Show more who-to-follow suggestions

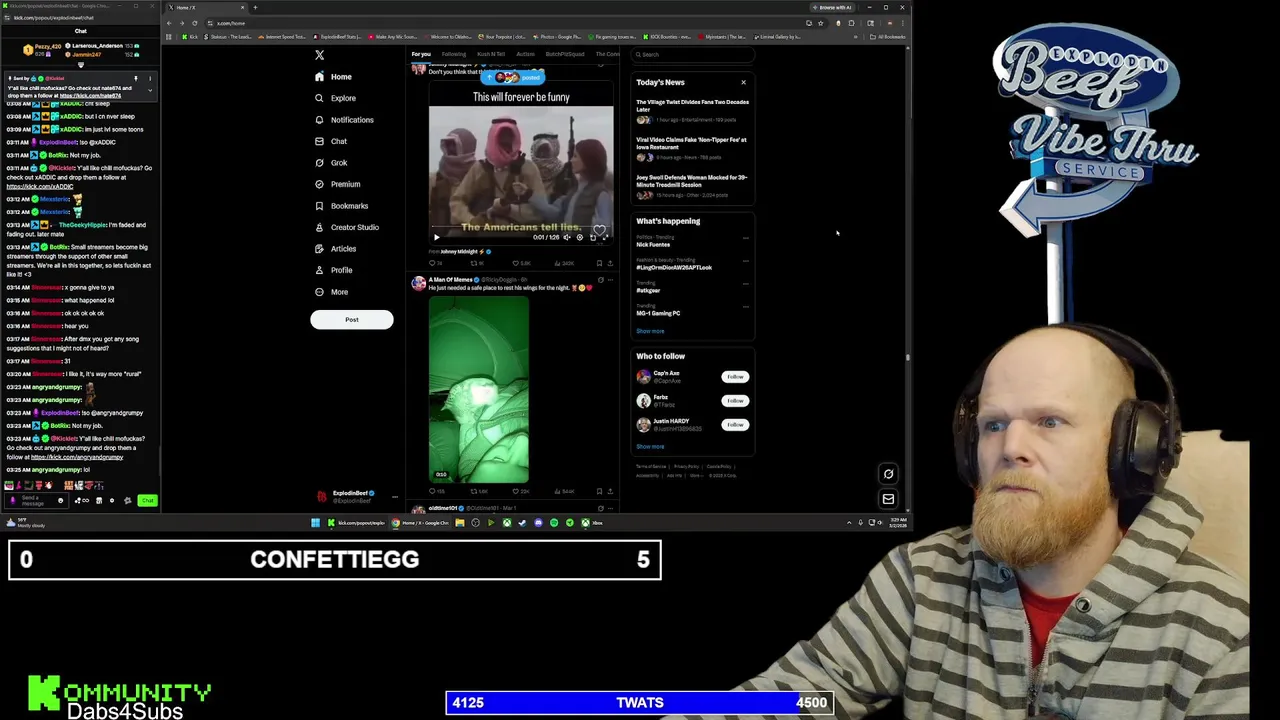coord(650,447)
